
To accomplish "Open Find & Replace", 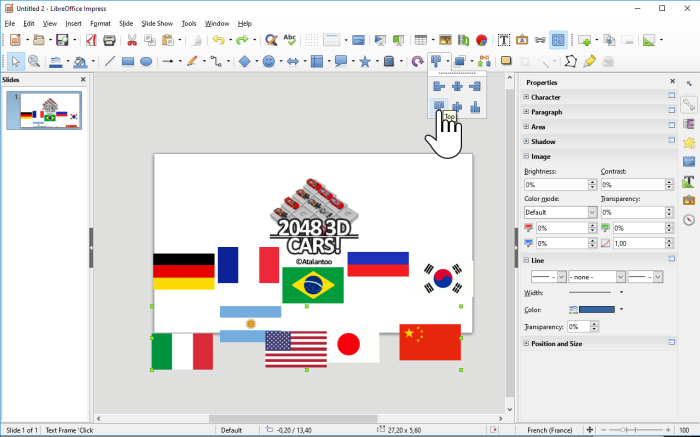I will pos(271,40).
